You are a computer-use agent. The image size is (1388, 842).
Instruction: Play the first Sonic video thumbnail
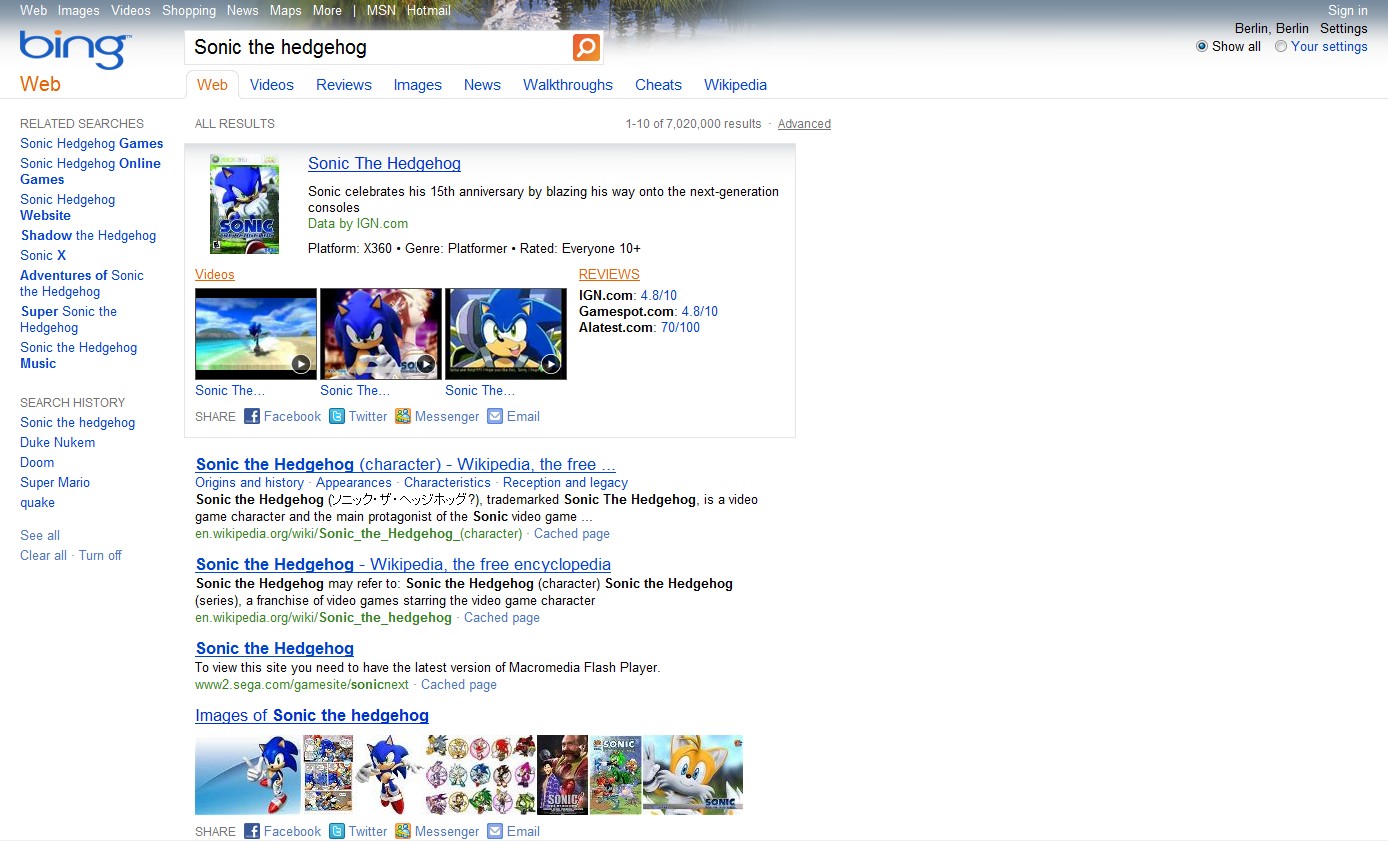[x=255, y=334]
